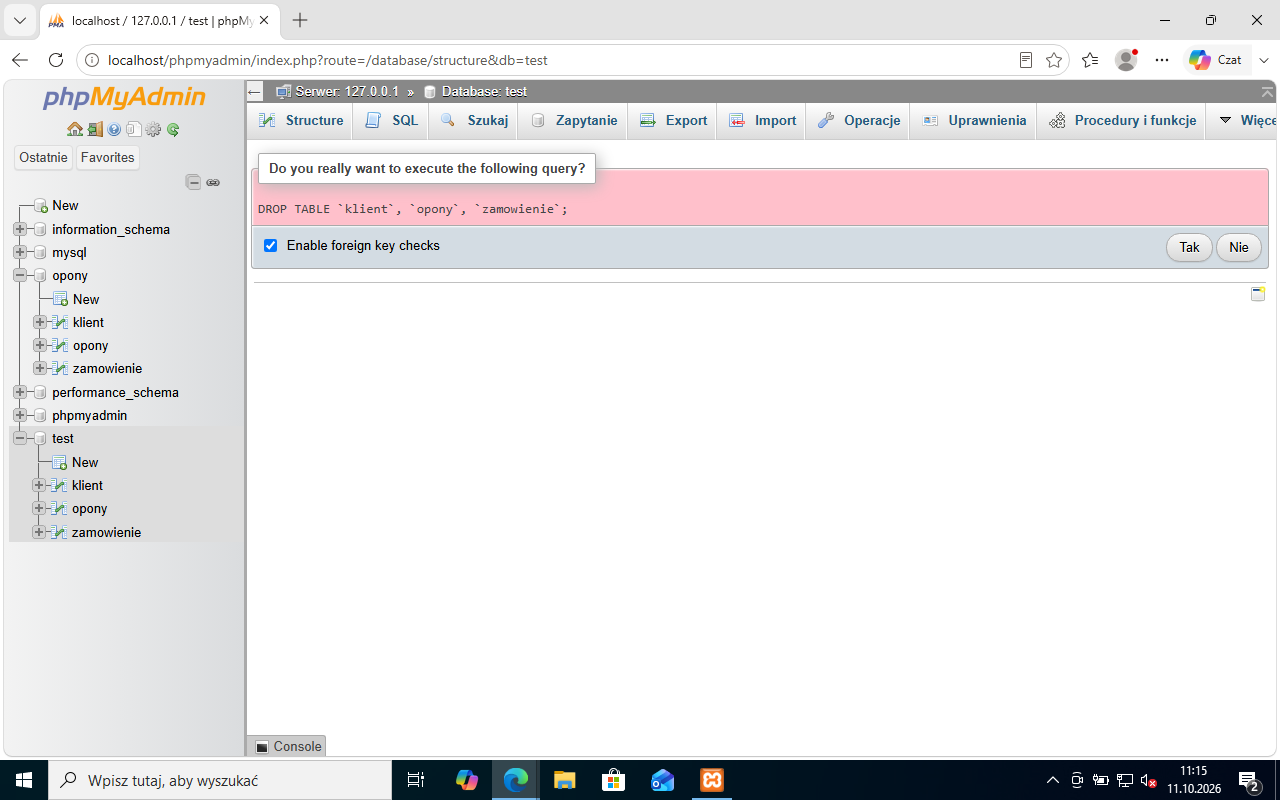Expand the phpmyadmin database node

pos(20,415)
